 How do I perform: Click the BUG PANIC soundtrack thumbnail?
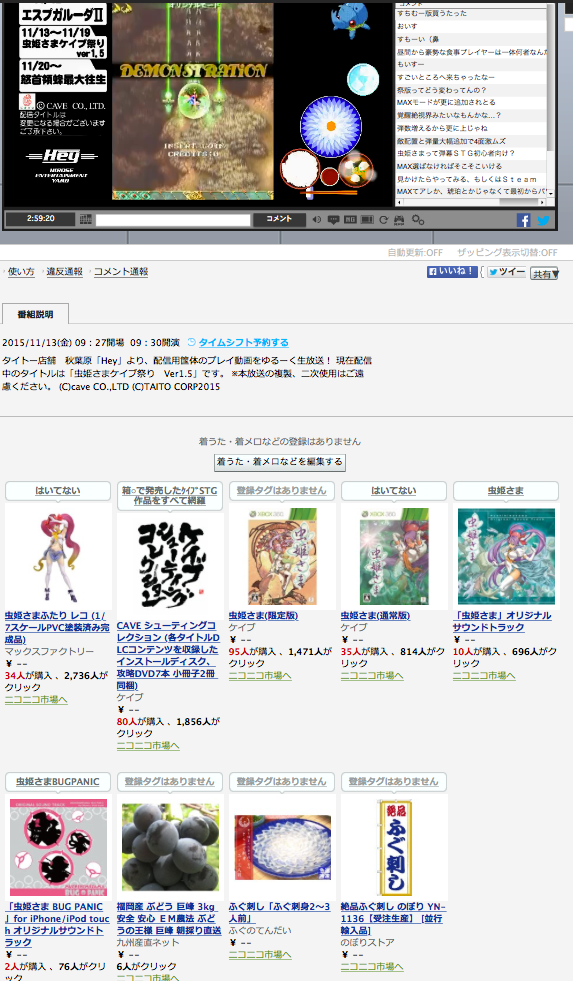pyautogui.click(x=58, y=847)
